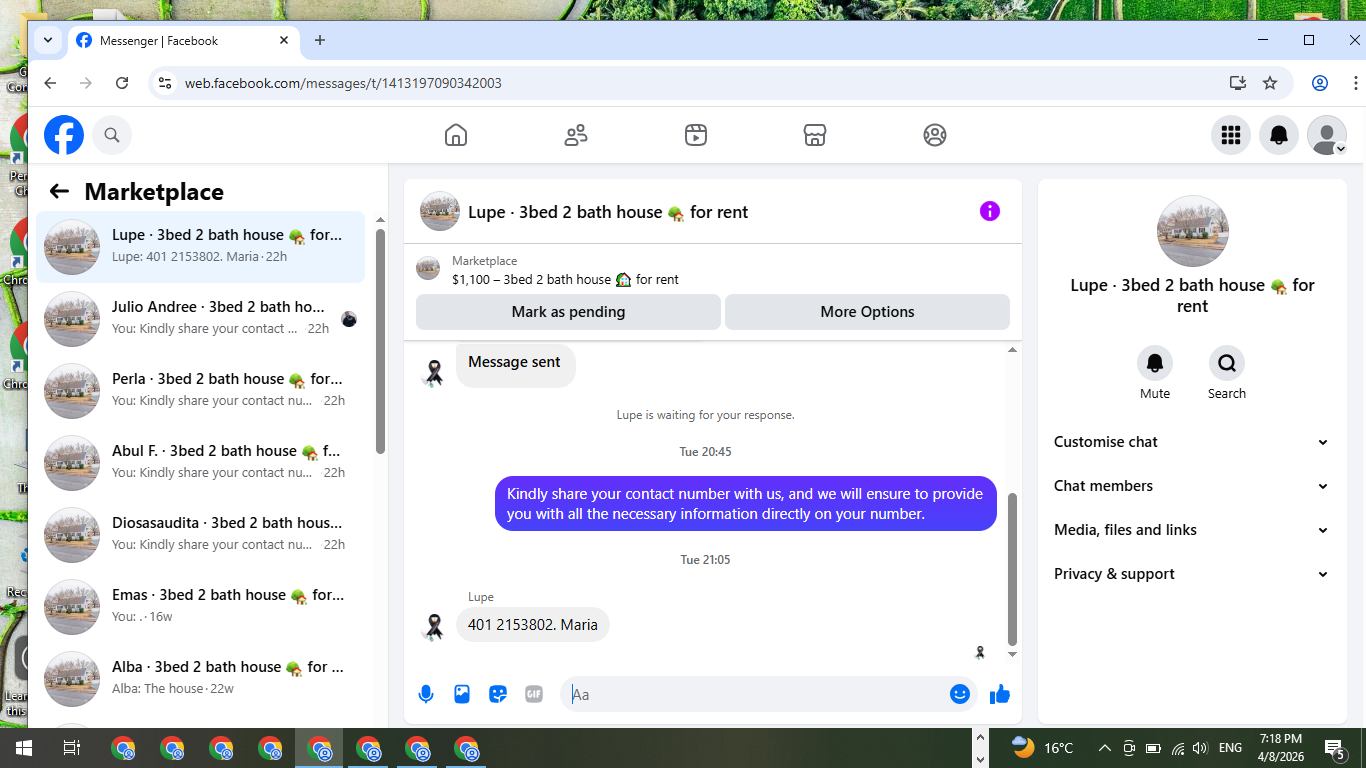The width and height of the screenshot is (1366, 768).
Task: Click the conversation list scrollbar
Action: [x=380, y=340]
